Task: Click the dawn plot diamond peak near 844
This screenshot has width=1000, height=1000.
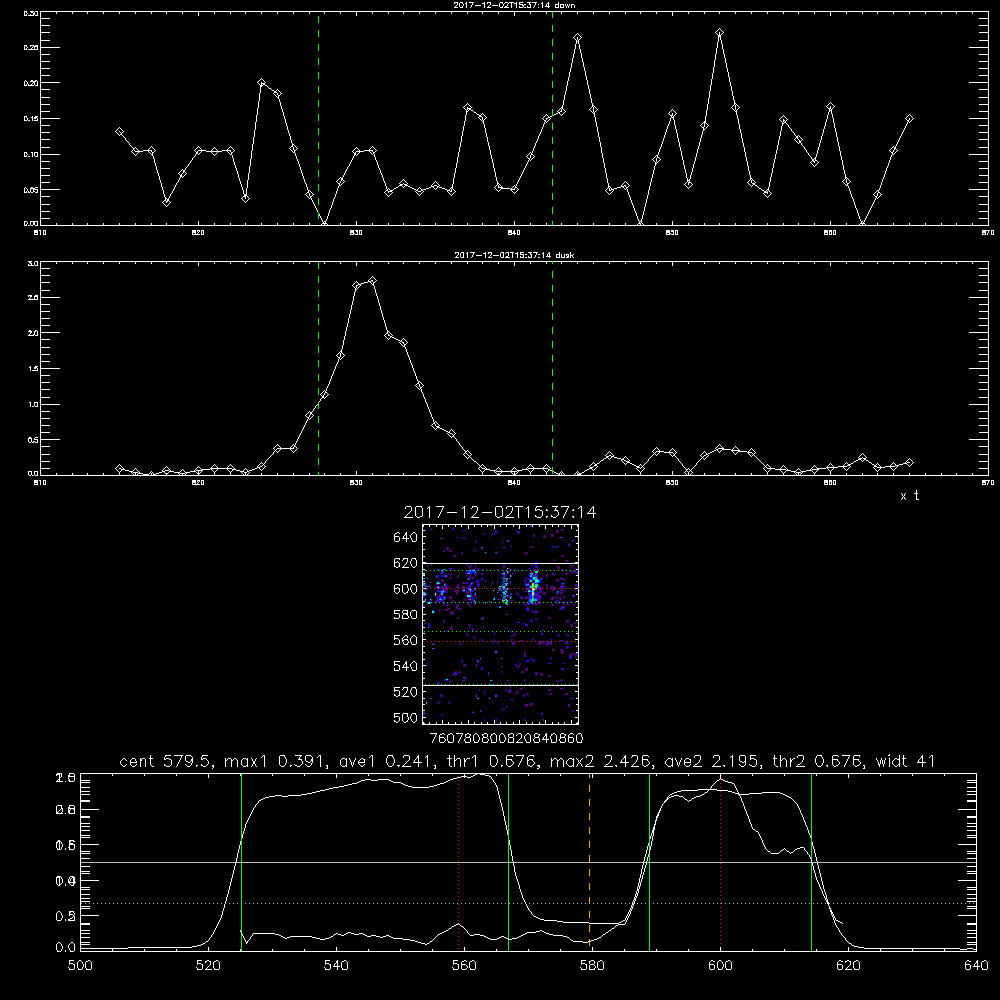Action: [577, 38]
